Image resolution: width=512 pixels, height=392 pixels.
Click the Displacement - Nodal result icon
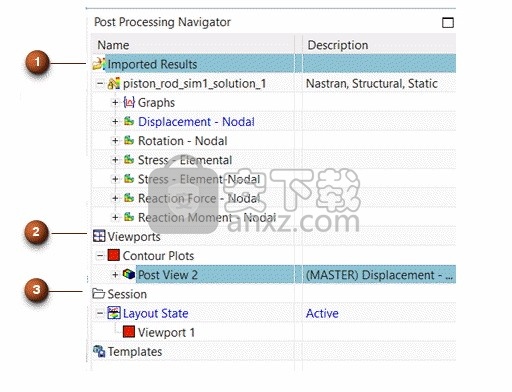coord(129,121)
